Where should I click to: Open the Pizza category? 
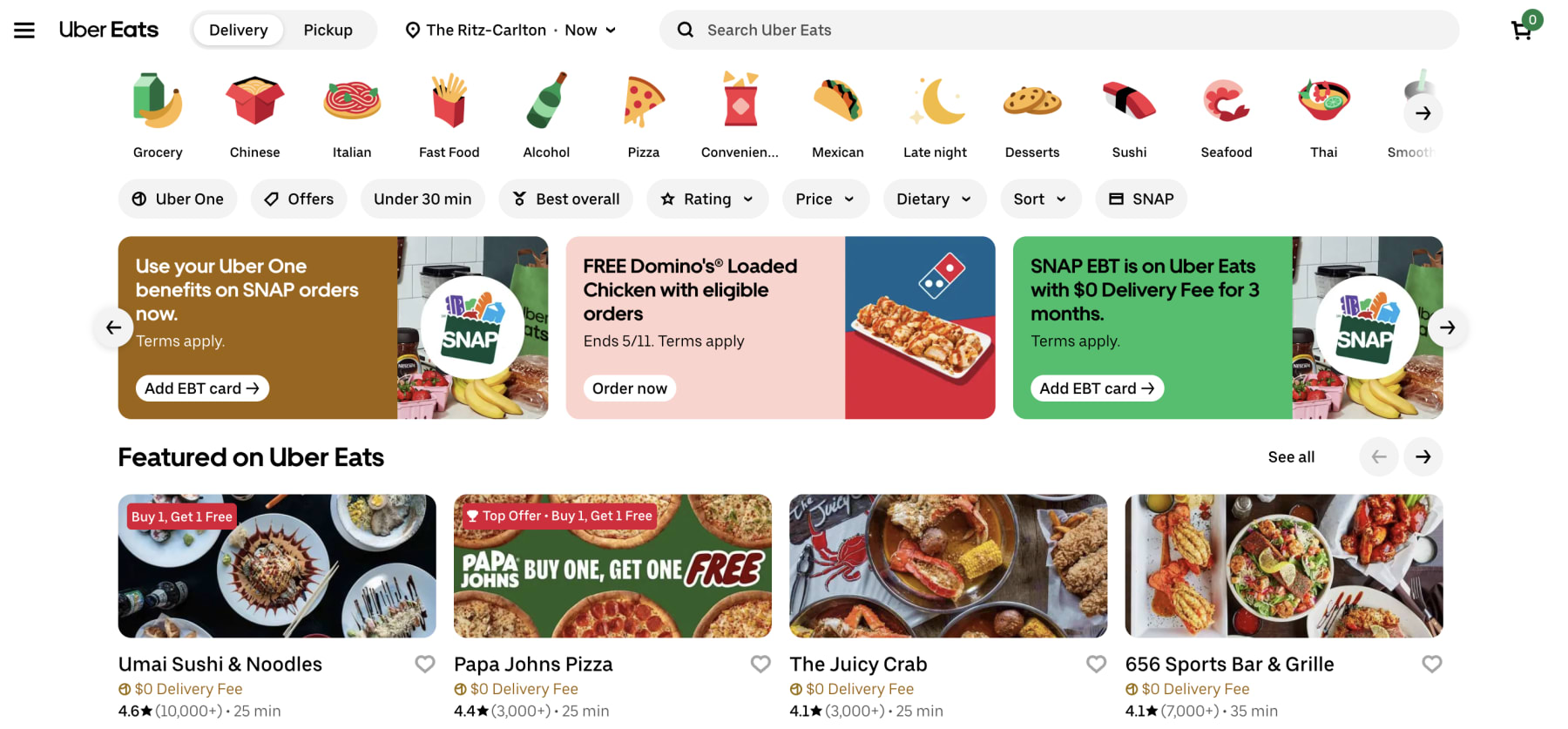click(x=644, y=113)
